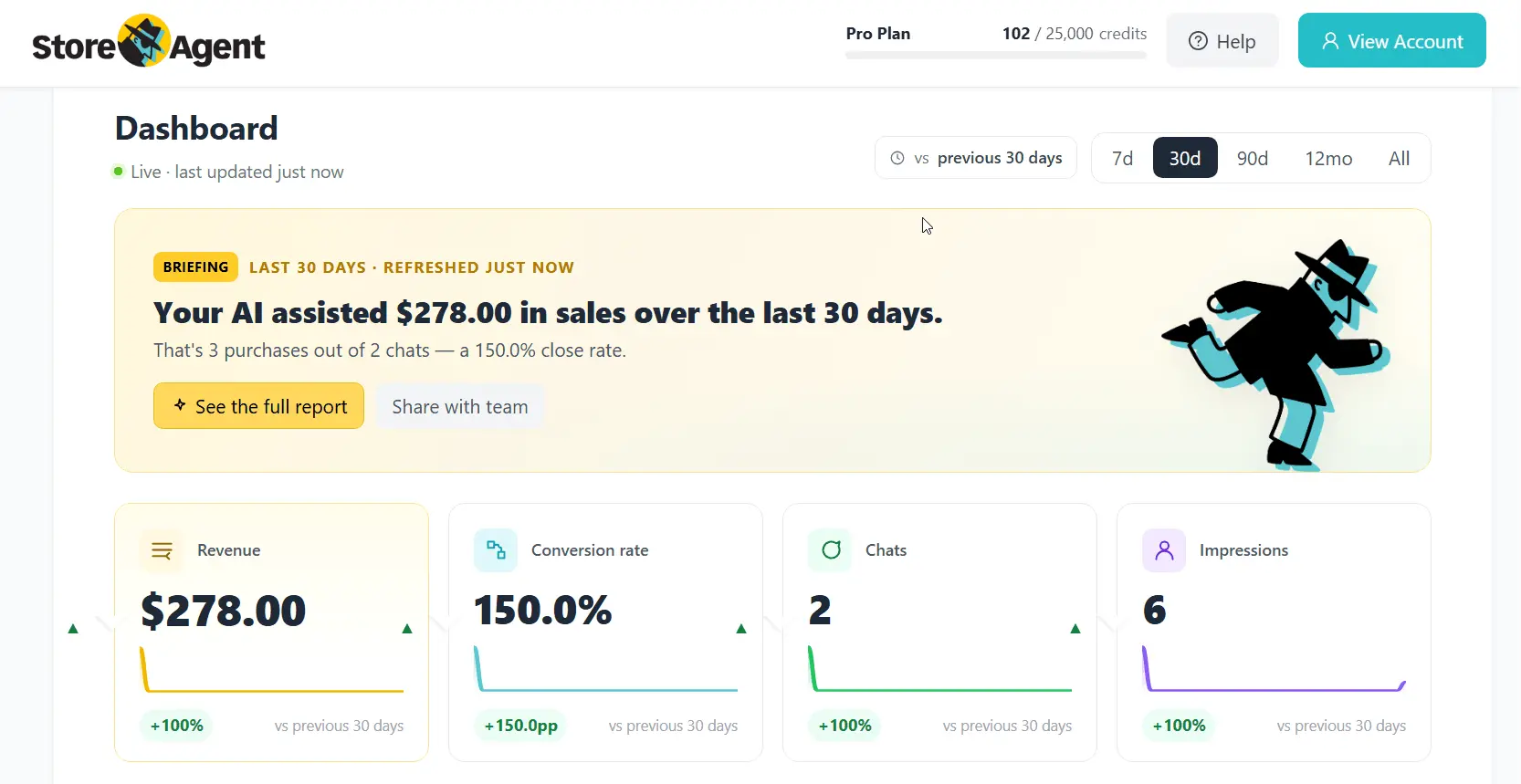This screenshot has height=784, width=1521.
Task: Click the Conversion rate sparkline chart
Action: pos(606,669)
